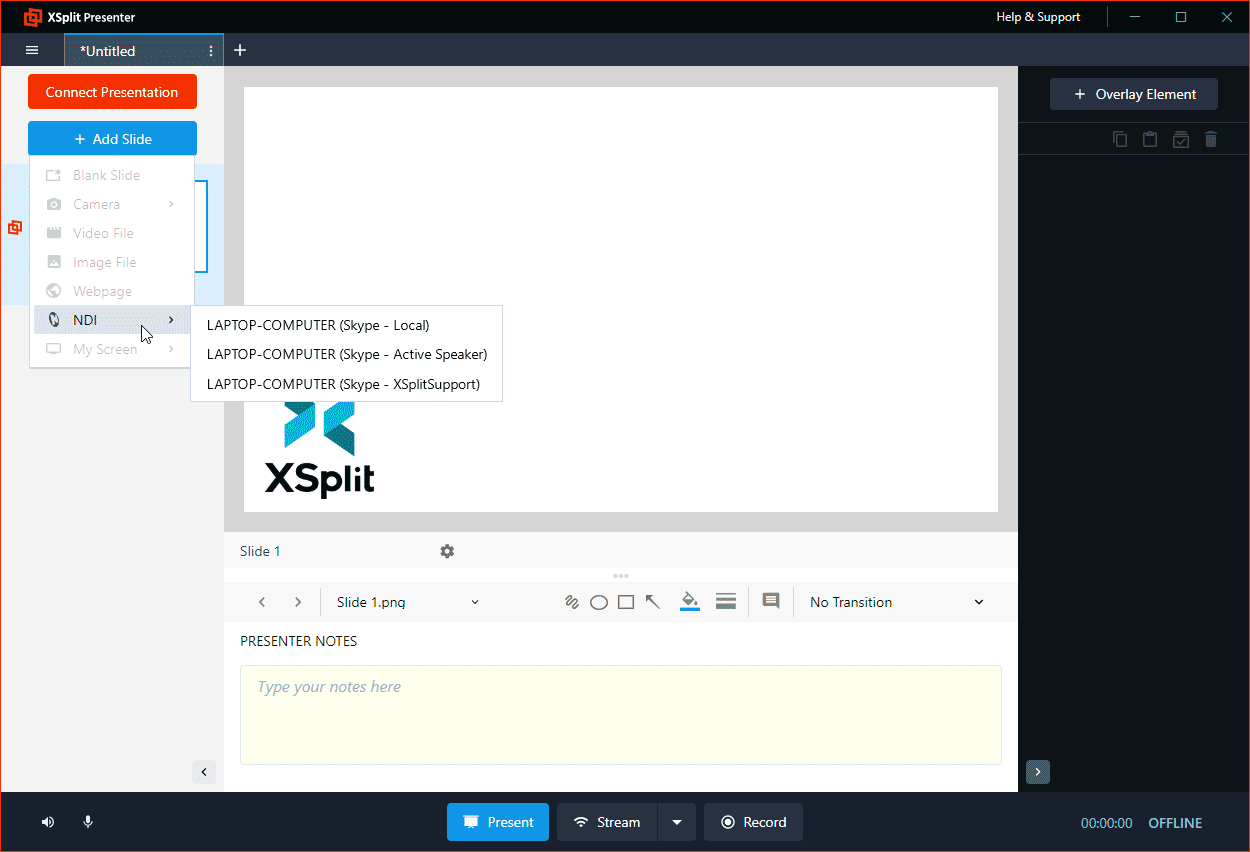Click the 00:00:00 timer

pos(1107,823)
